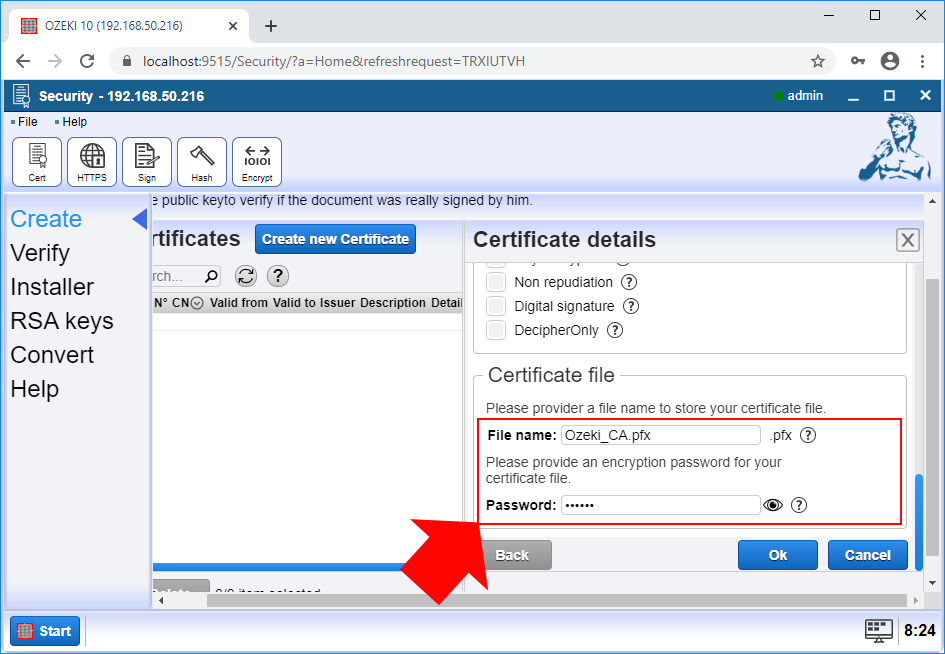The height and width of the screenshot is (654, 945).
Task: Click the Security app icon in title bar
Action: [x=22, y=96]
